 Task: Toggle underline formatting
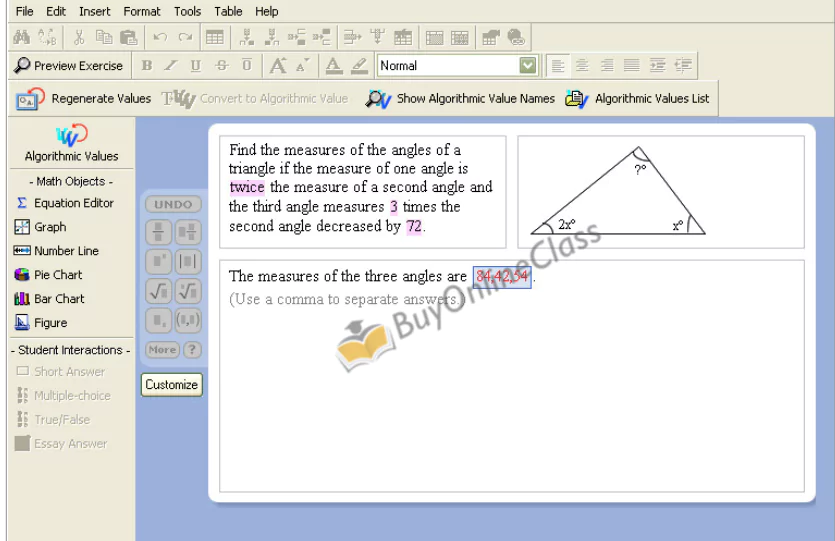tap(195, 66)
